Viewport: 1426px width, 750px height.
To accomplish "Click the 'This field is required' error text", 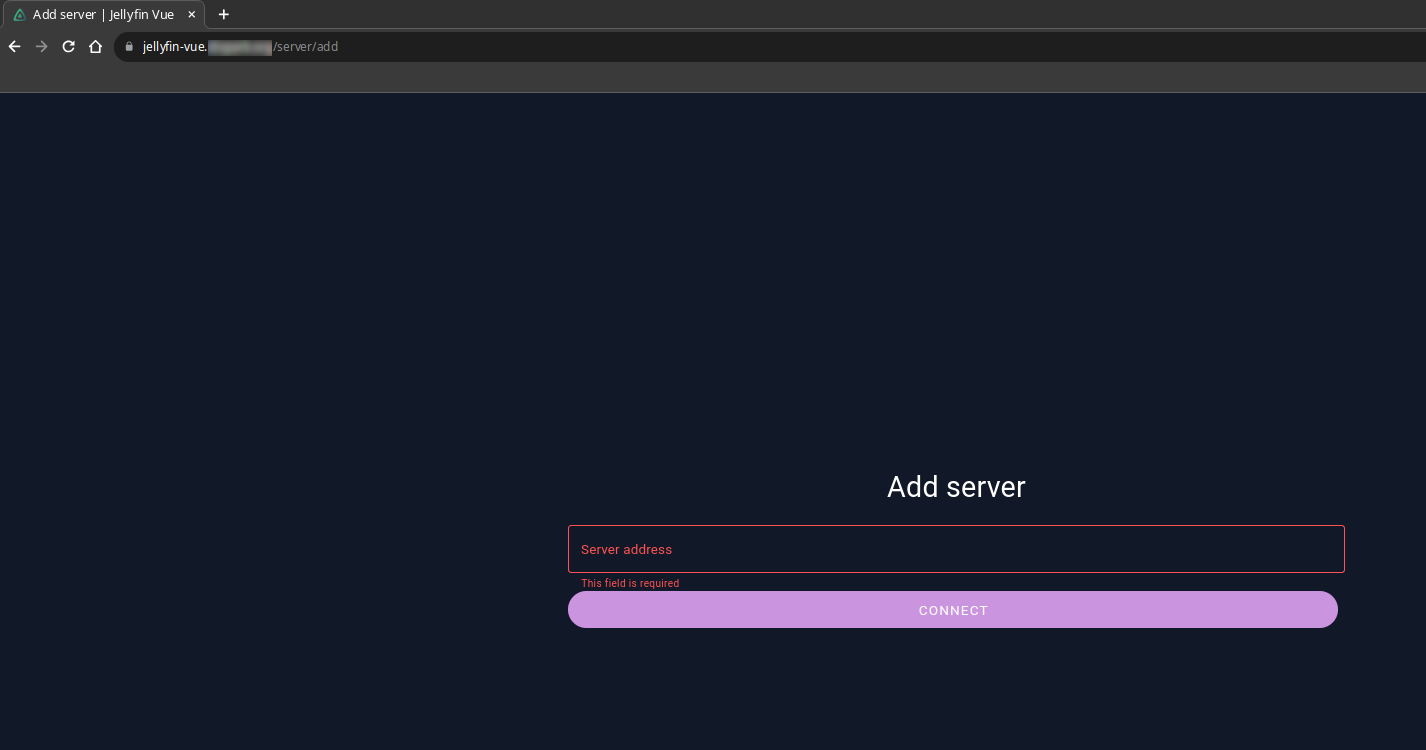I will [x=630, y=583].
